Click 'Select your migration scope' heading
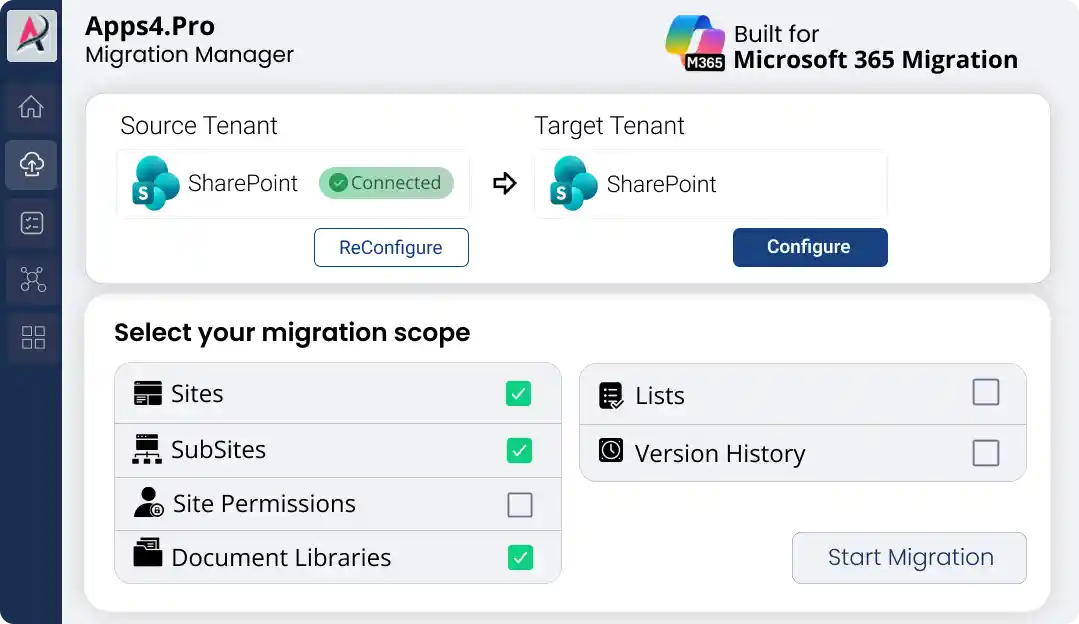 [x=292, y=333]
